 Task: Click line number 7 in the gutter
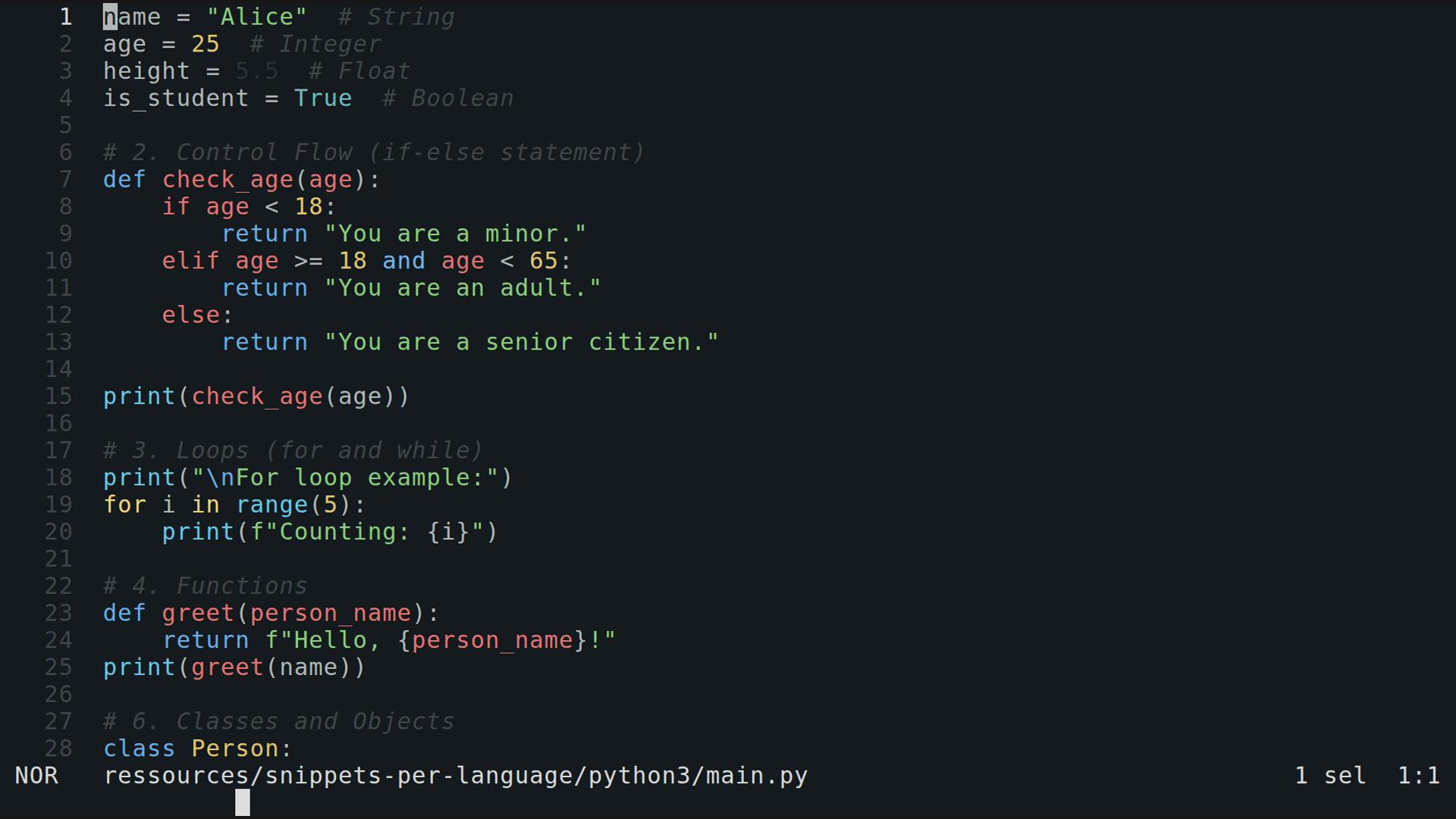64,179
